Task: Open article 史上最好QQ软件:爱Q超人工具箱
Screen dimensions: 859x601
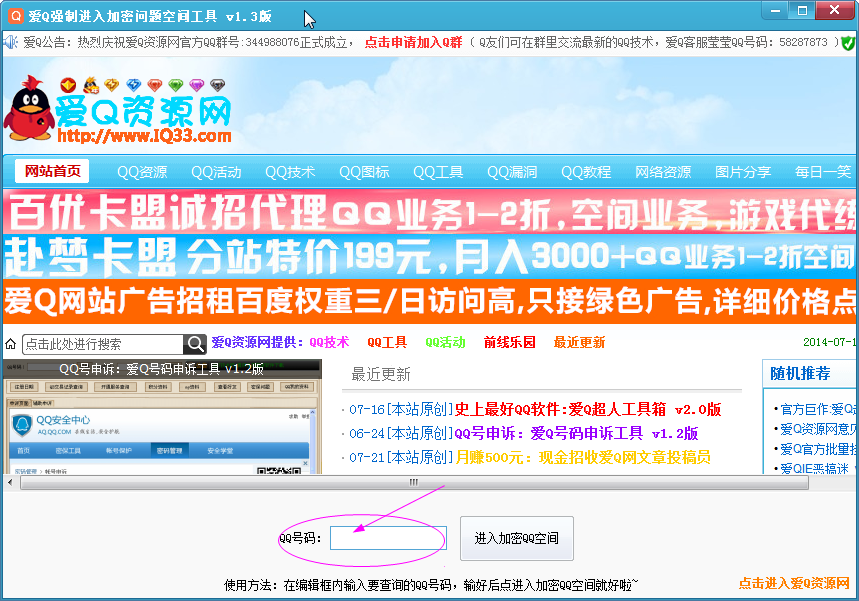Action: [x=588, y=409]
